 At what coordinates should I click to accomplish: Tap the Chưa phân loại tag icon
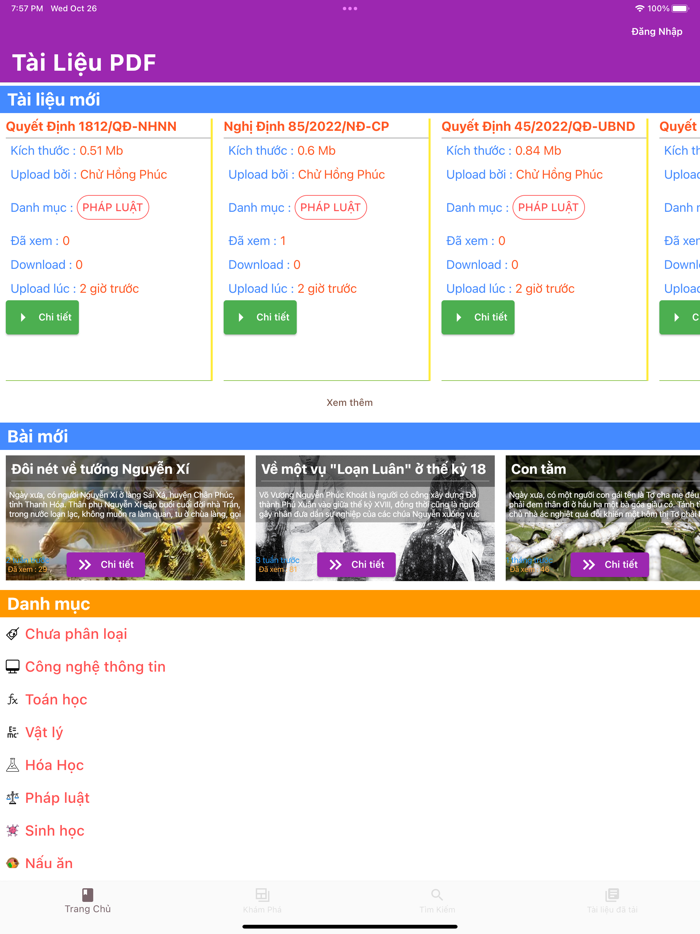tap(13, 634)
